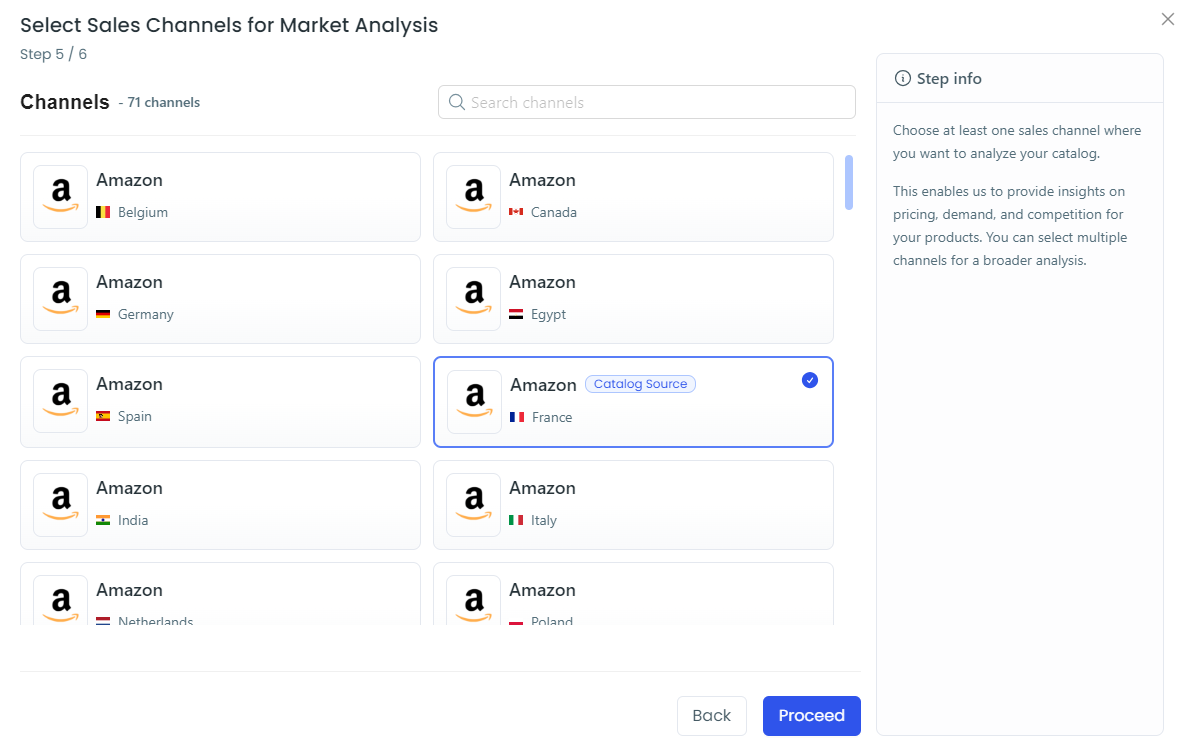
Task: Click the Spain flag icon
Action: tap(103, 416)
